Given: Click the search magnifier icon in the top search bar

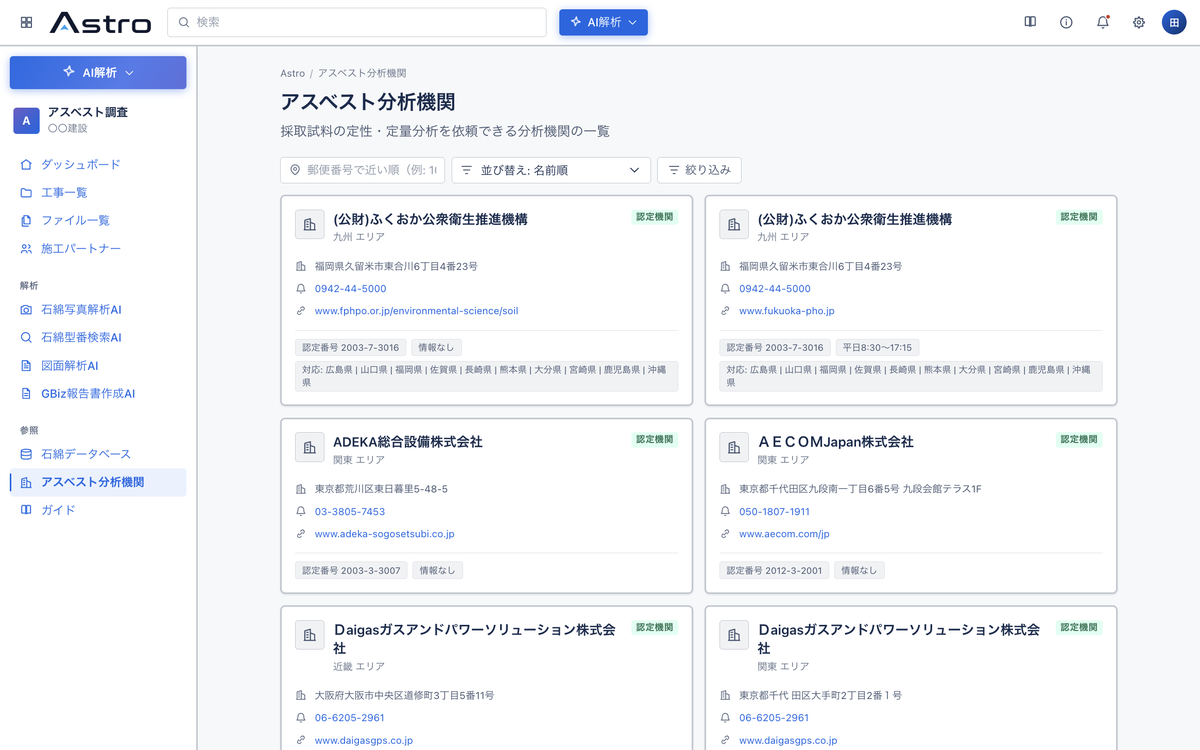Looking at the screenshot, I should (x=183, y=22).
